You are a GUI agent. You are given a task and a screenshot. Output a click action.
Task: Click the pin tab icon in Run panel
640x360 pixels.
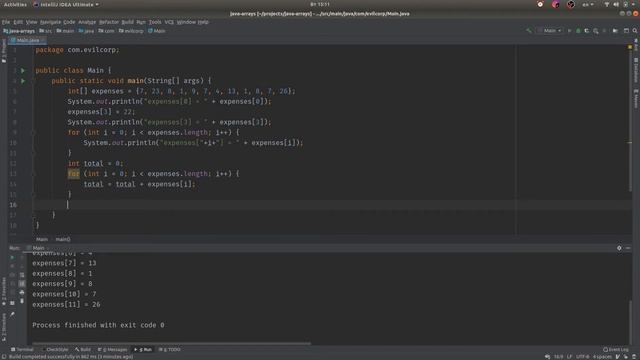coord(12,314)
